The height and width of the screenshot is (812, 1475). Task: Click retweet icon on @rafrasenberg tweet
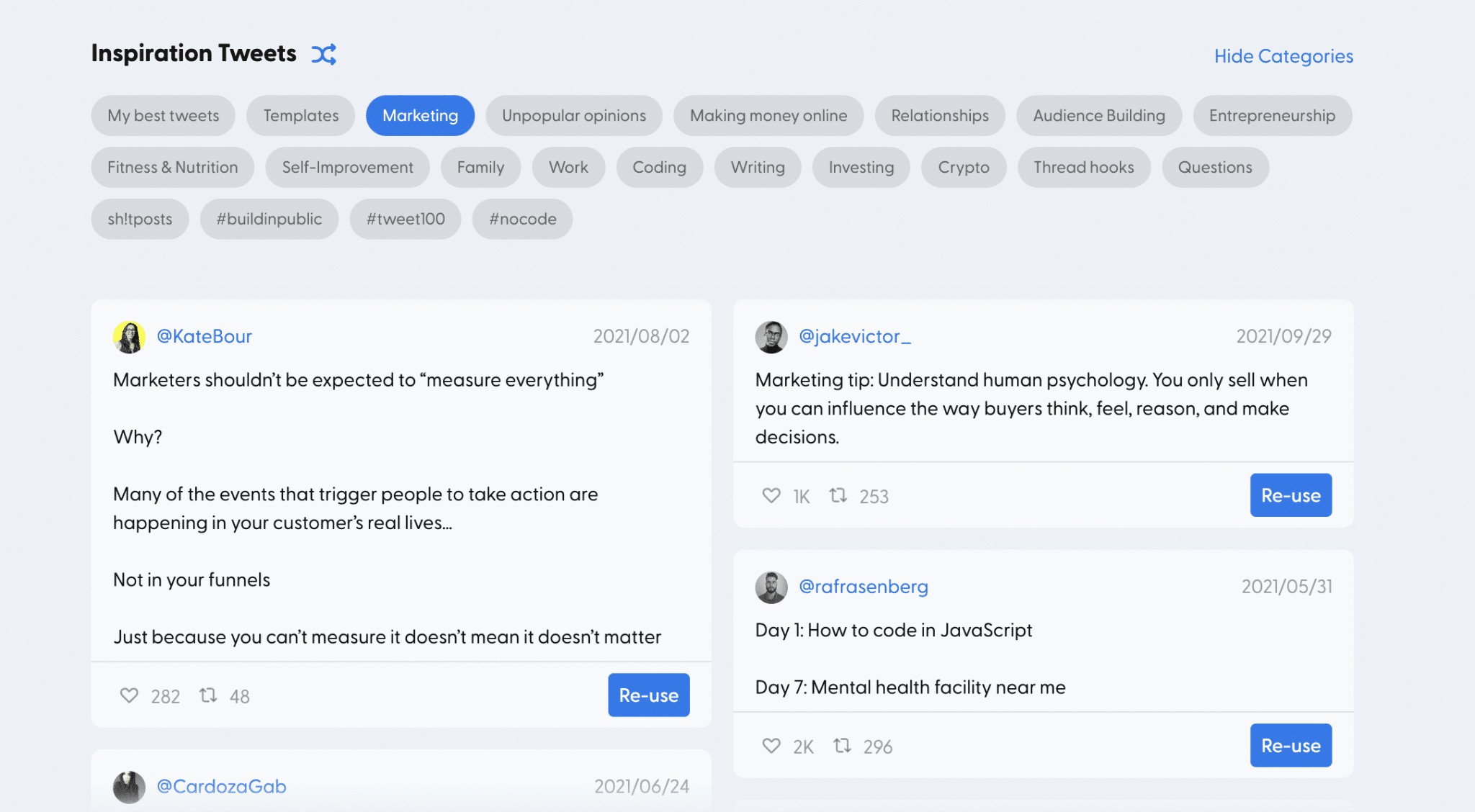(842, 746)
